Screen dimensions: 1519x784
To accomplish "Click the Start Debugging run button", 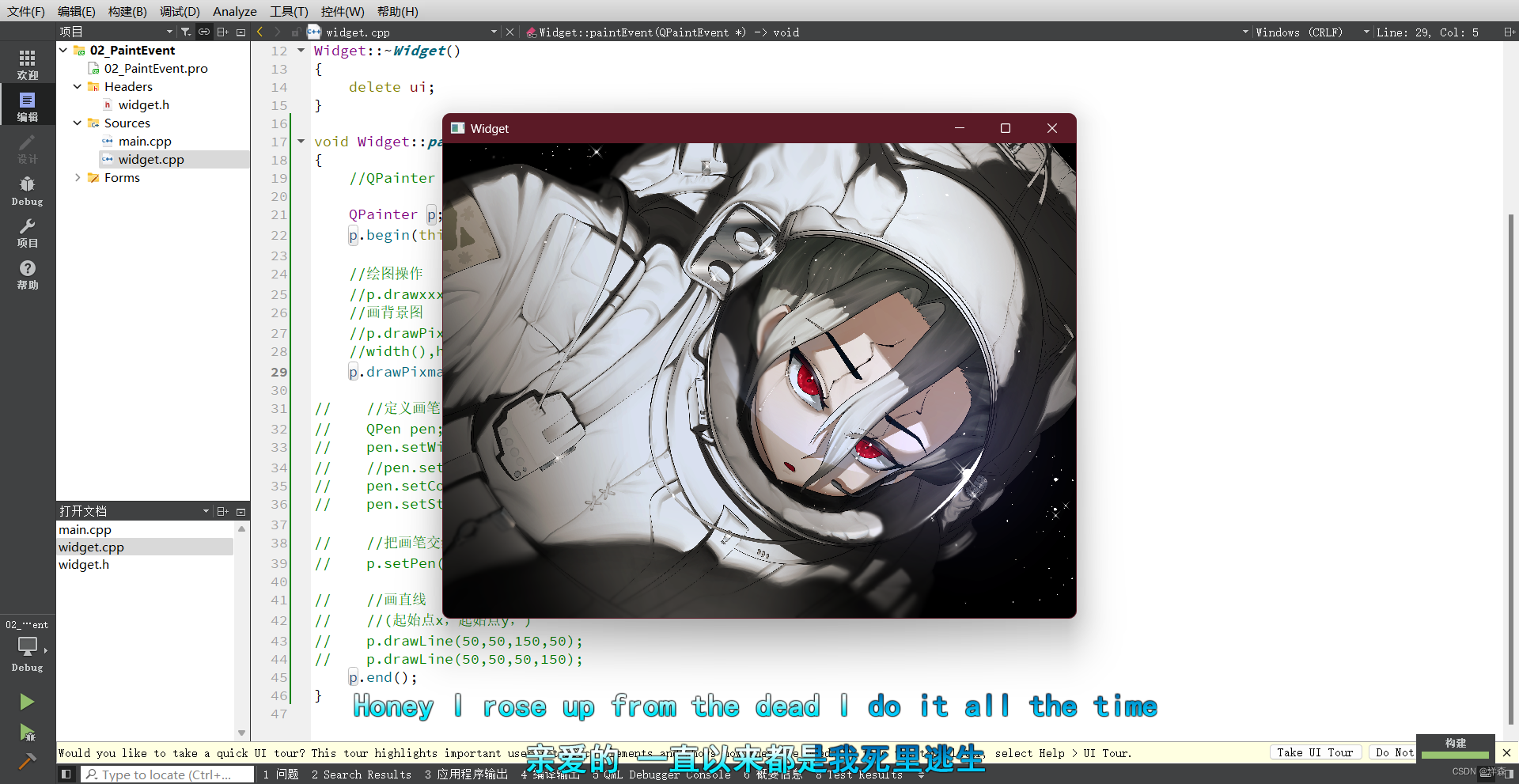I will tap(27, 732).
